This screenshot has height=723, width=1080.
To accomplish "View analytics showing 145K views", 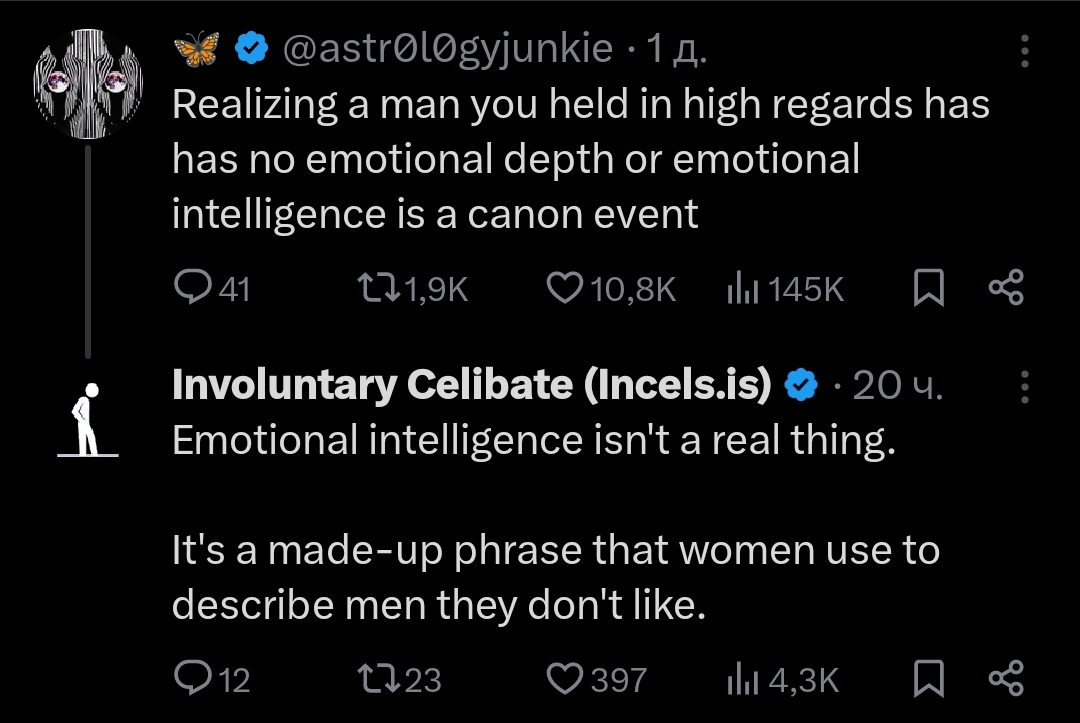I will click(x=740, y=289).
